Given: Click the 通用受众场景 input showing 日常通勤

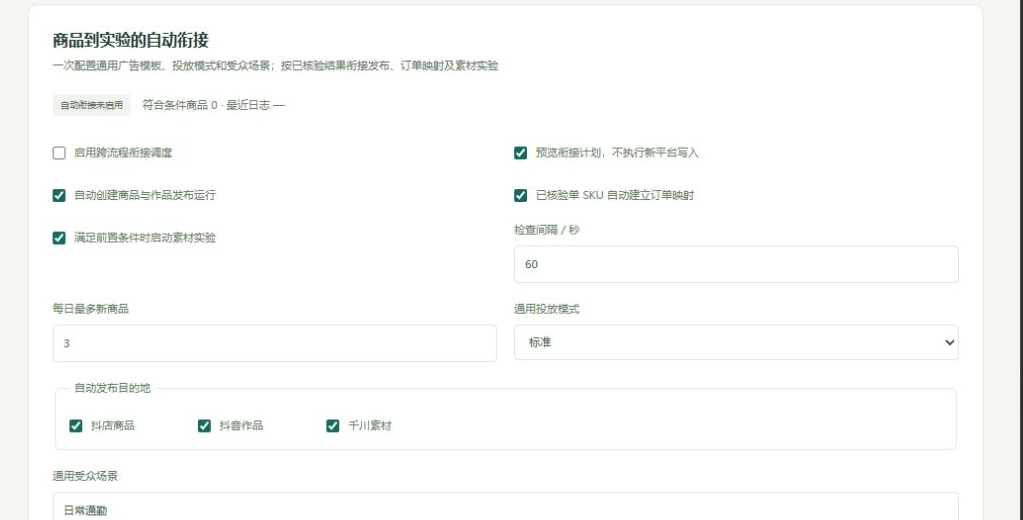Looking at the screenshot, I should point(506,506).
